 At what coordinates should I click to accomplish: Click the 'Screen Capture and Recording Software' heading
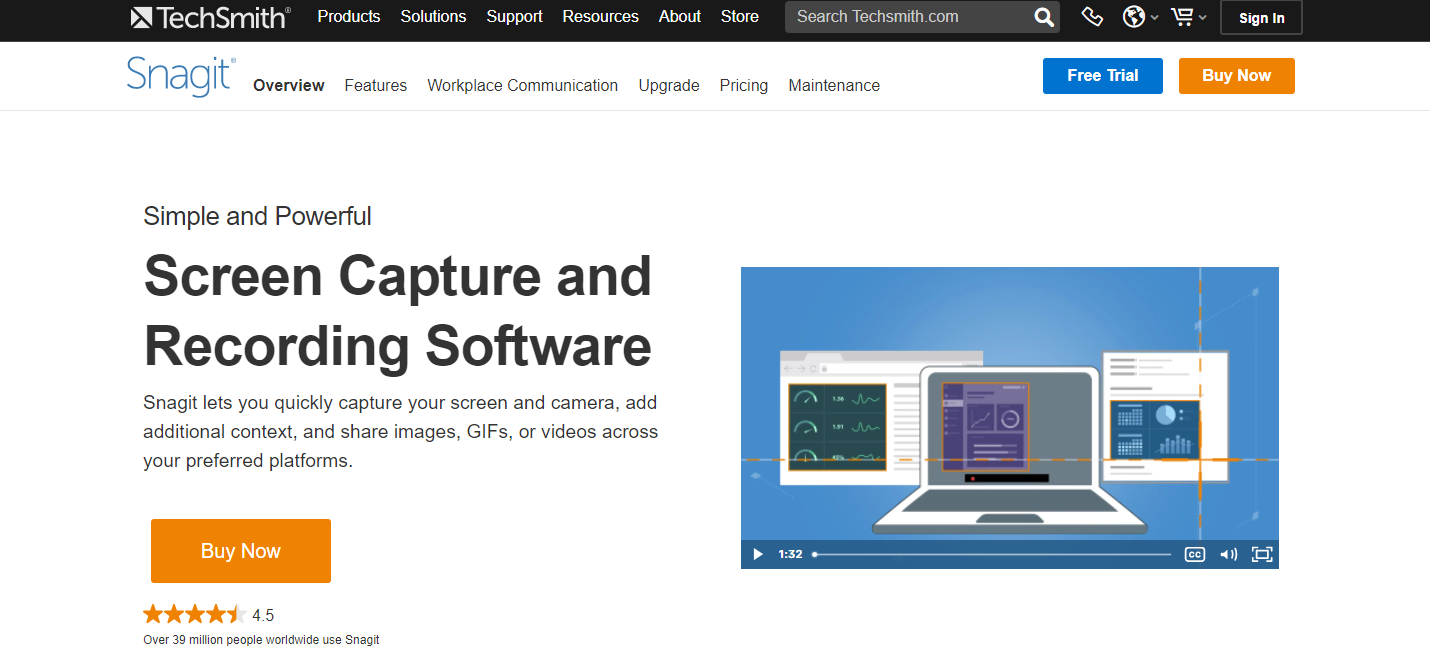point(398,311)
